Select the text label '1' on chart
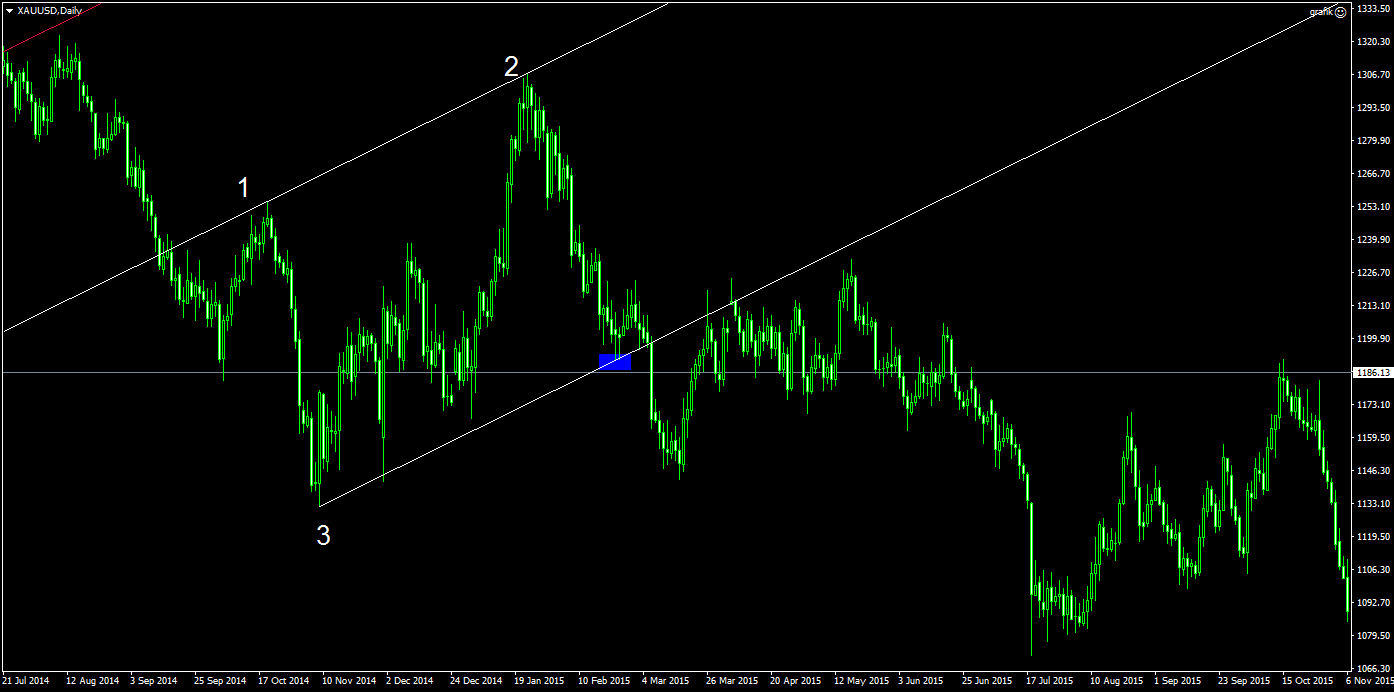The width and height of the screenshot is (1394, 692). [x=243, y=187]
